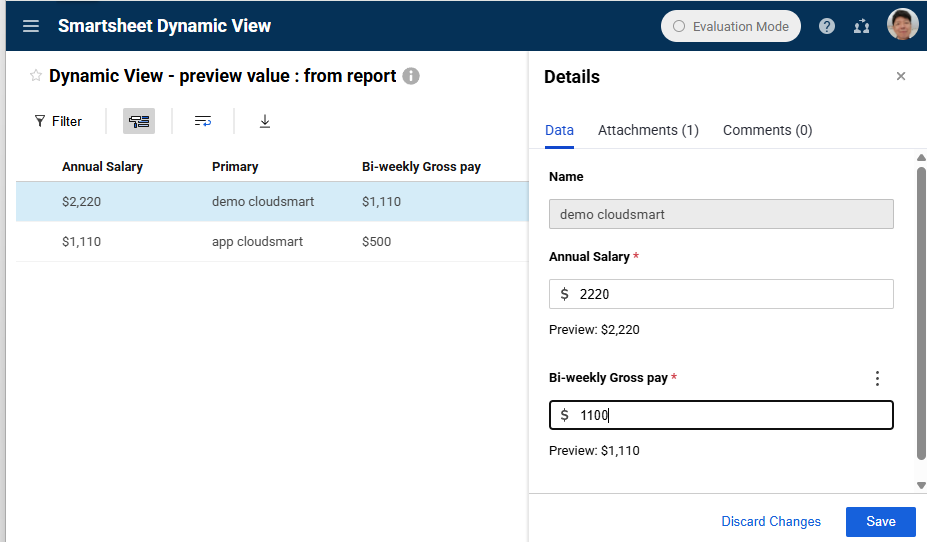Open the help question mark icon
Screen dimensions: 927x542
click(826, 27)
